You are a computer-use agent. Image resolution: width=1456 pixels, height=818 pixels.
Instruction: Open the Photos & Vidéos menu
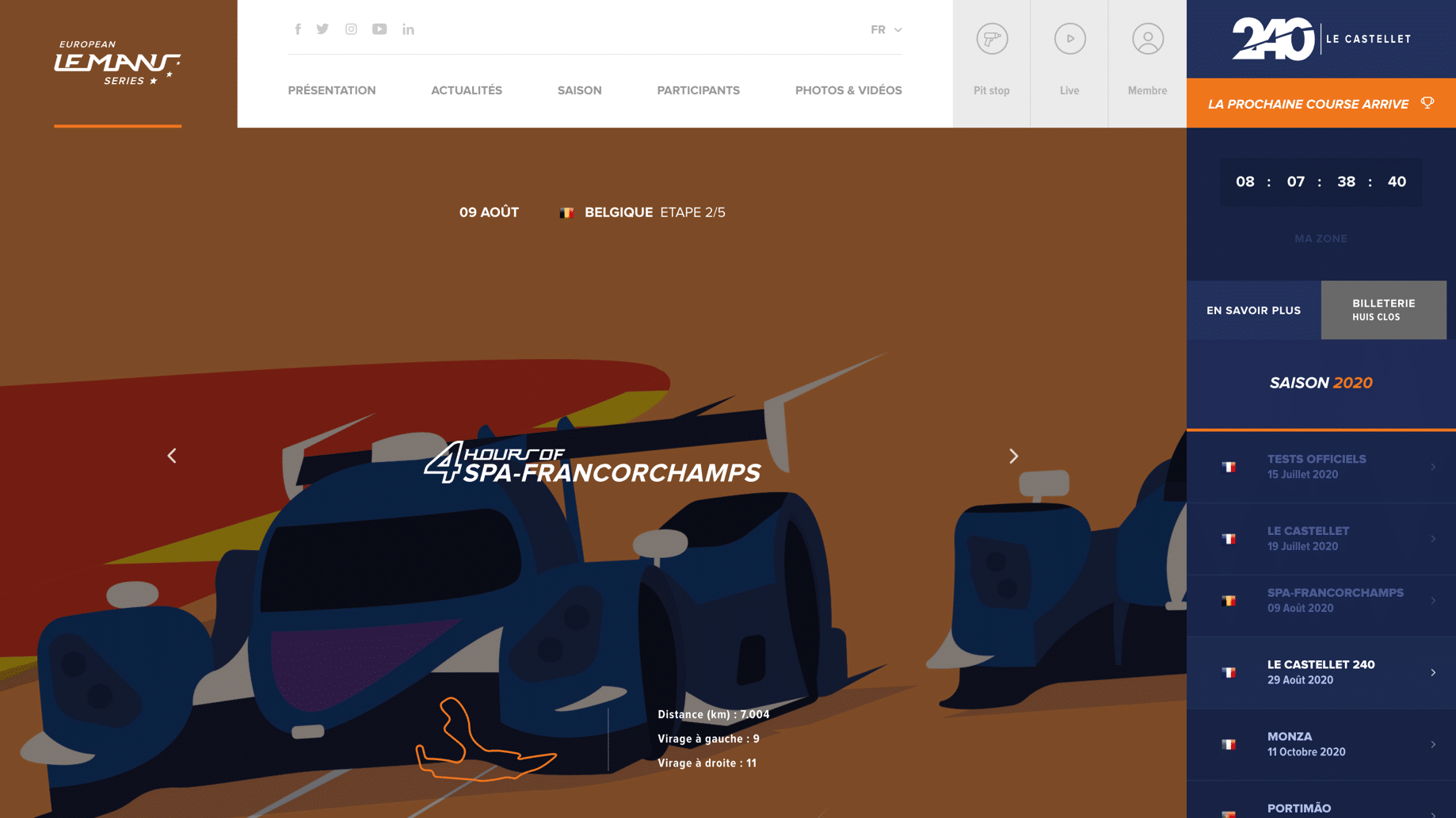(848, 90)
